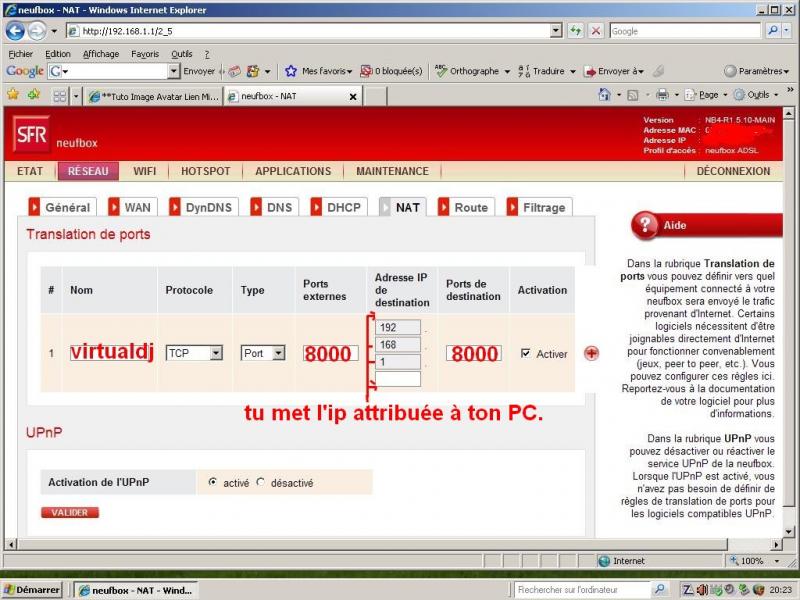Viewport: 800px width, 600px height.
Task: Click the favorites star icon
Action: [13, 95]
